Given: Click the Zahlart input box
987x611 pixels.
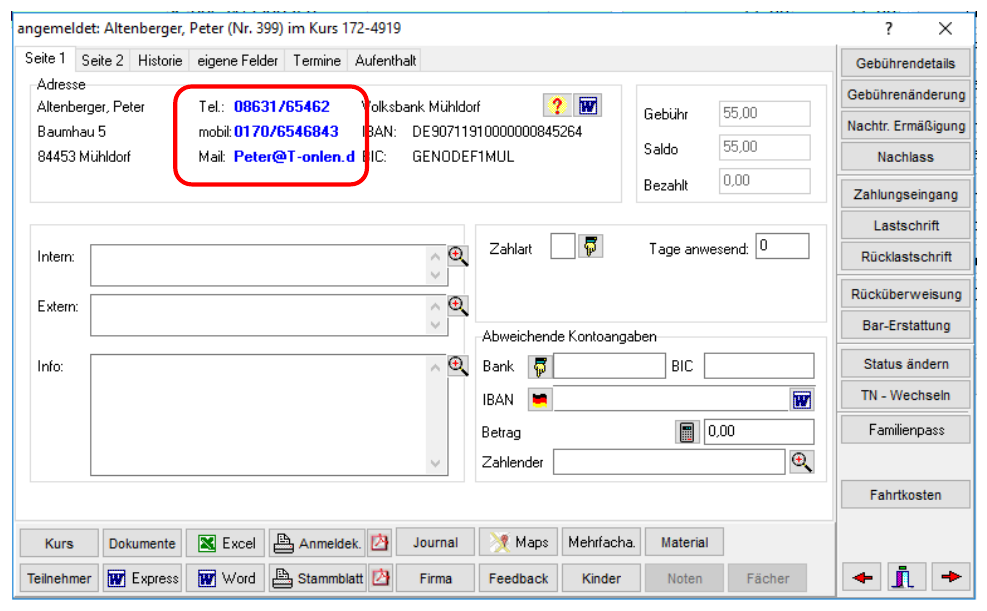Looking at the screenshot, I should point(563,246).
